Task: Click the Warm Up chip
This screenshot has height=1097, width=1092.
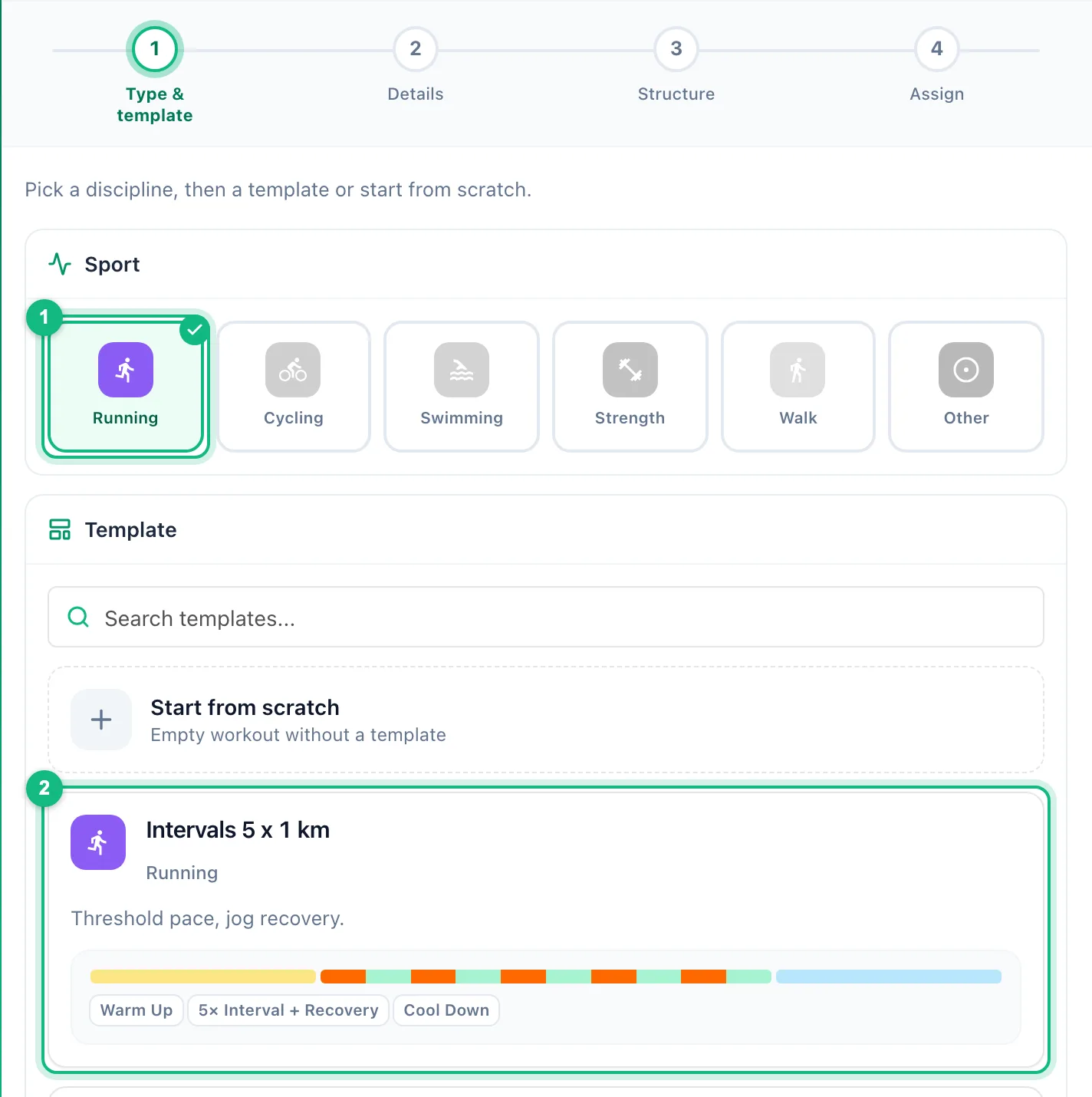Action: coord(136,1010)
